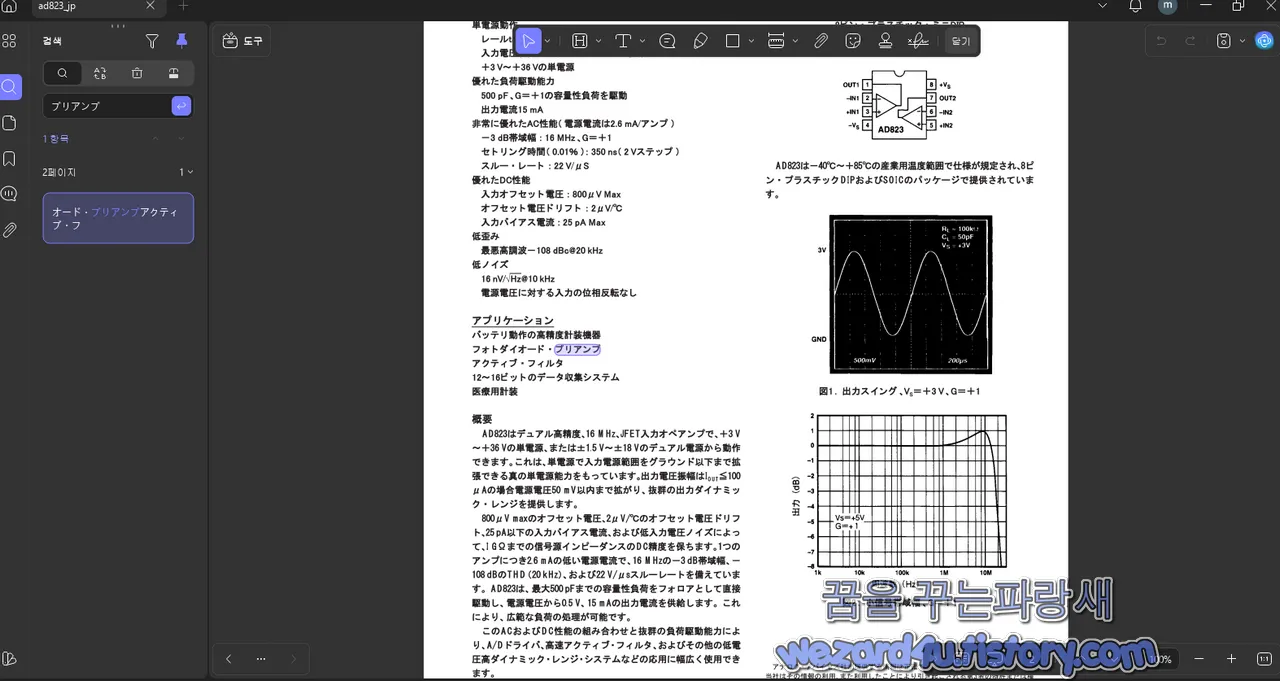
Task: Redo the last action
Action: click(1190, 41)
